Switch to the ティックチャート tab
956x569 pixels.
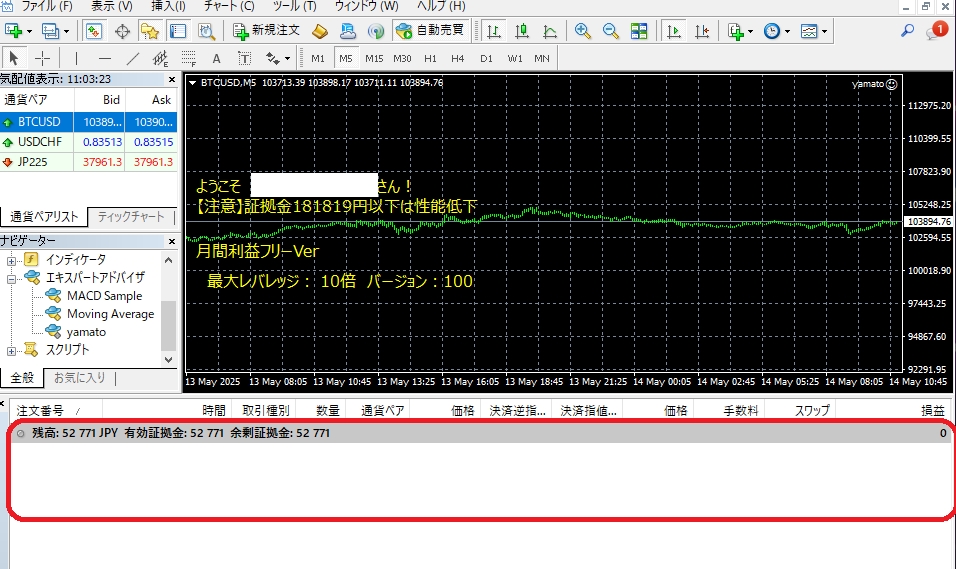click(133, 217)
